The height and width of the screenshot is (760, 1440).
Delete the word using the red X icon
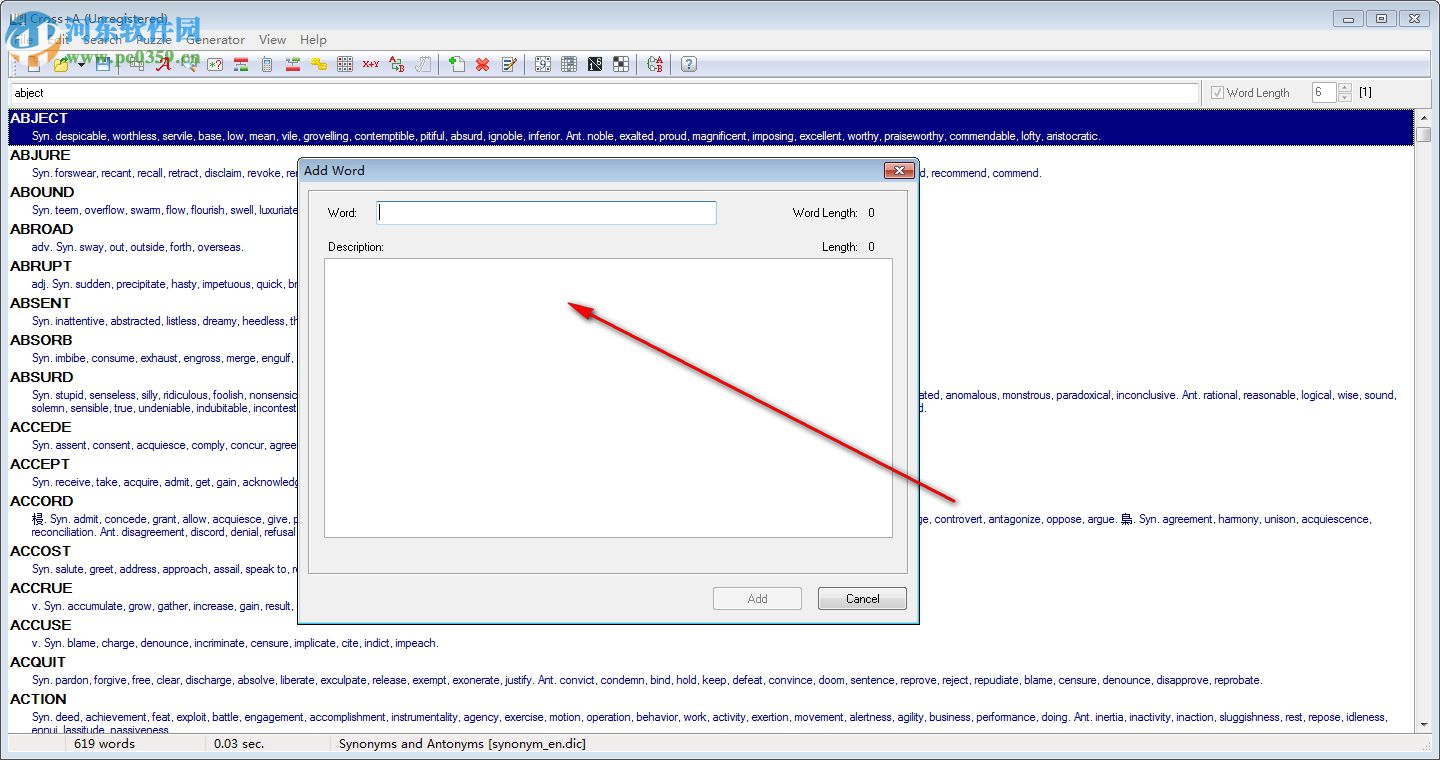pos(483,64)
